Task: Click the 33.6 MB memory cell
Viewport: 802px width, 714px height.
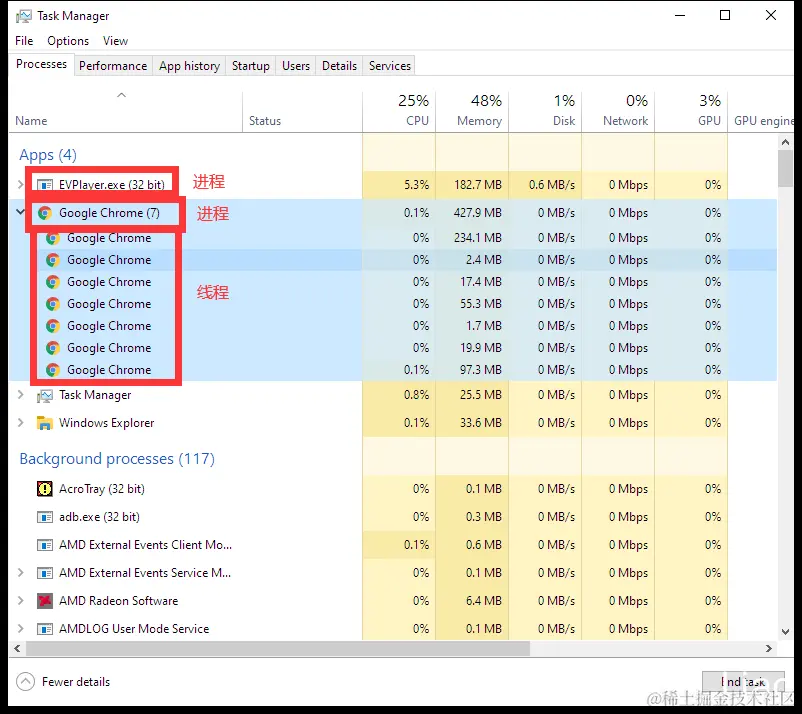Action: [472, 423]
